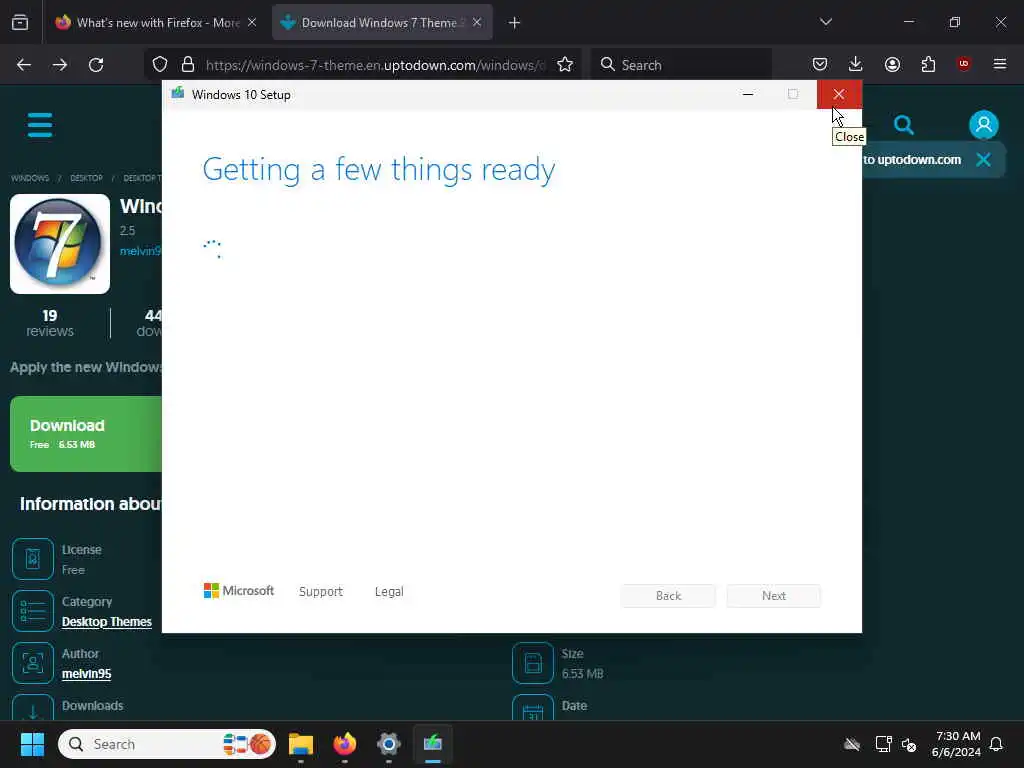This screenshot has height=768, width=1024.
Task: Close the Download Windows 7 Theme tab
Action: click(x=477, y=22)
